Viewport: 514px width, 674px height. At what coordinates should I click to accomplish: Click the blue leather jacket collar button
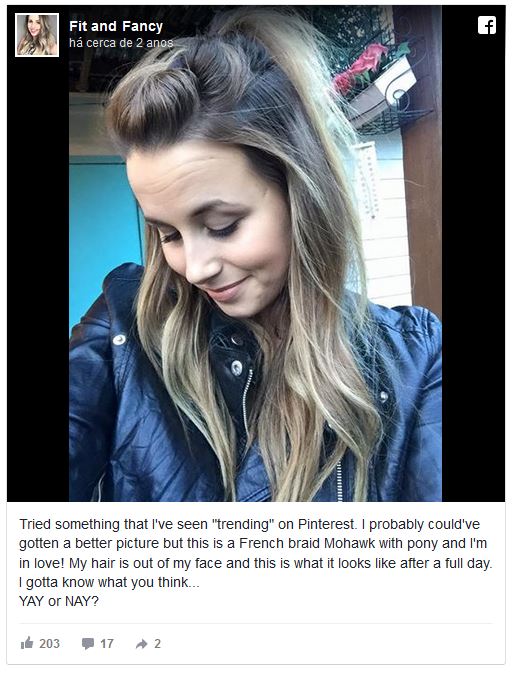[236, 368]
